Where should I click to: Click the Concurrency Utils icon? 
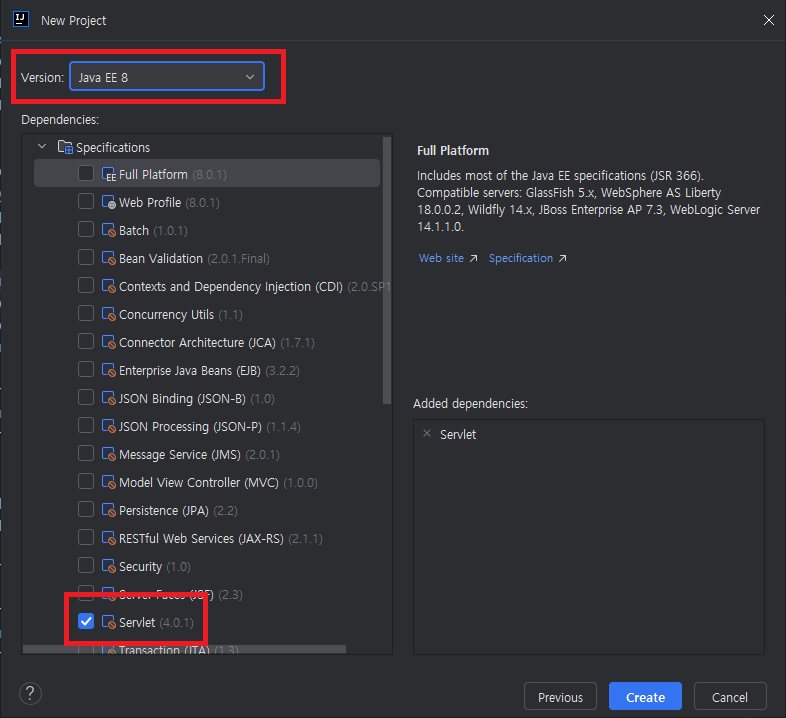click(109, 314)
